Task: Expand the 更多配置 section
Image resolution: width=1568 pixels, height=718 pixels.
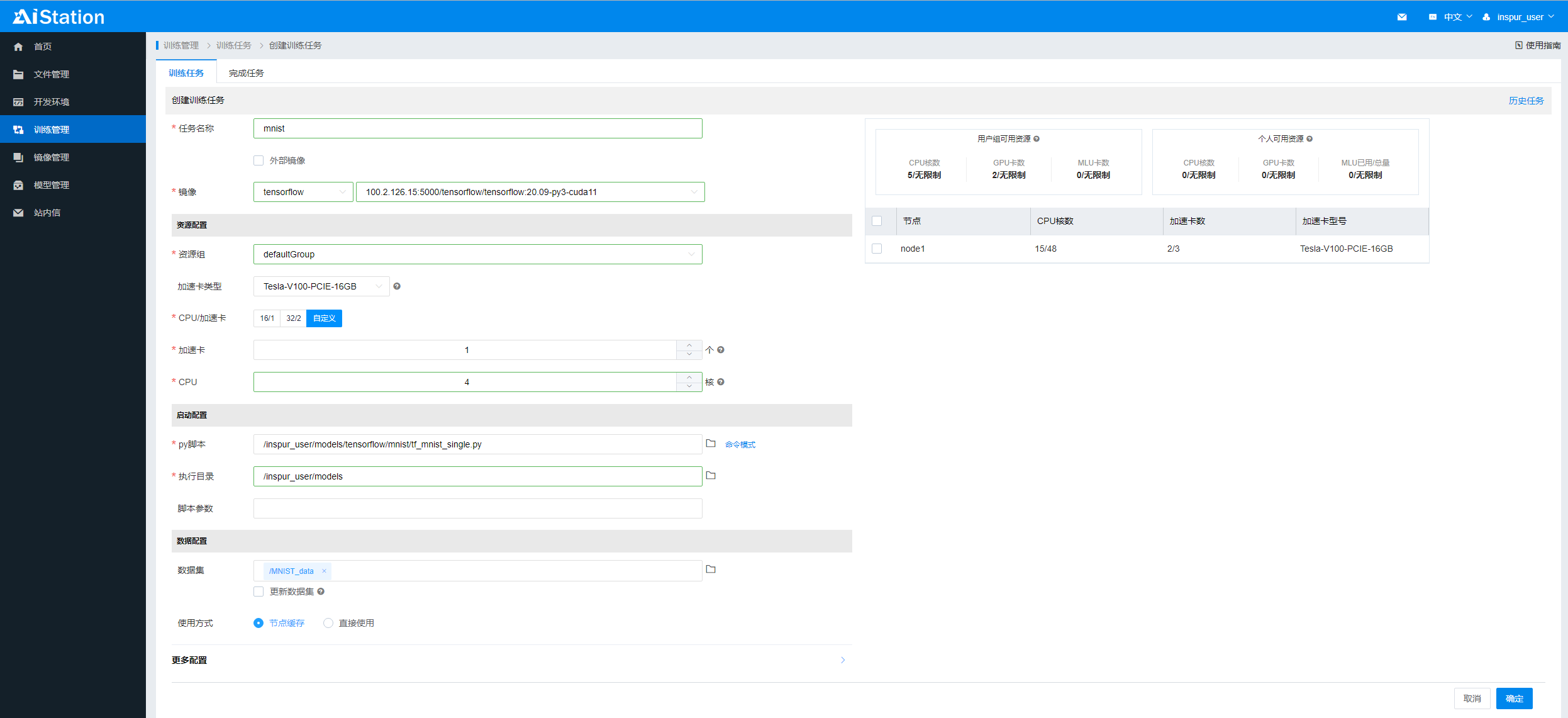Action: point(842,660)
